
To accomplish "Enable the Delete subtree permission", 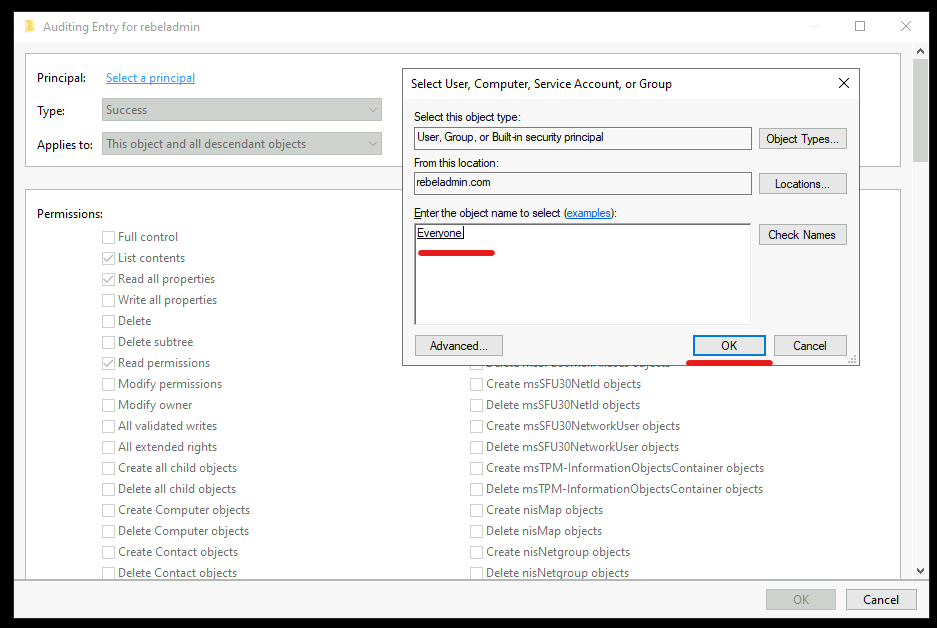I will coord(108,342).
